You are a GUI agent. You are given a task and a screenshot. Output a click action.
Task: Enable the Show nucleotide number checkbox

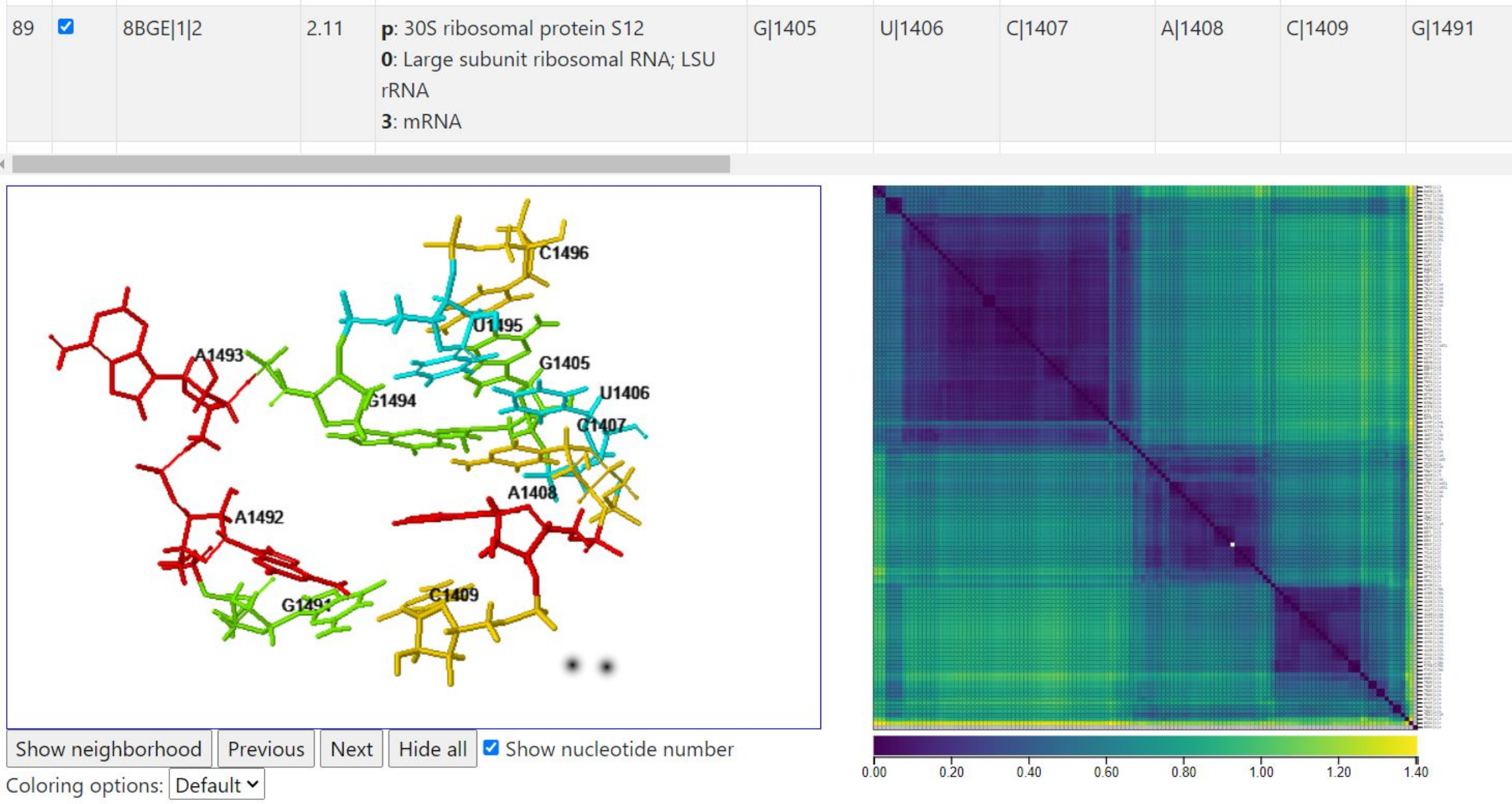point(489,748)
